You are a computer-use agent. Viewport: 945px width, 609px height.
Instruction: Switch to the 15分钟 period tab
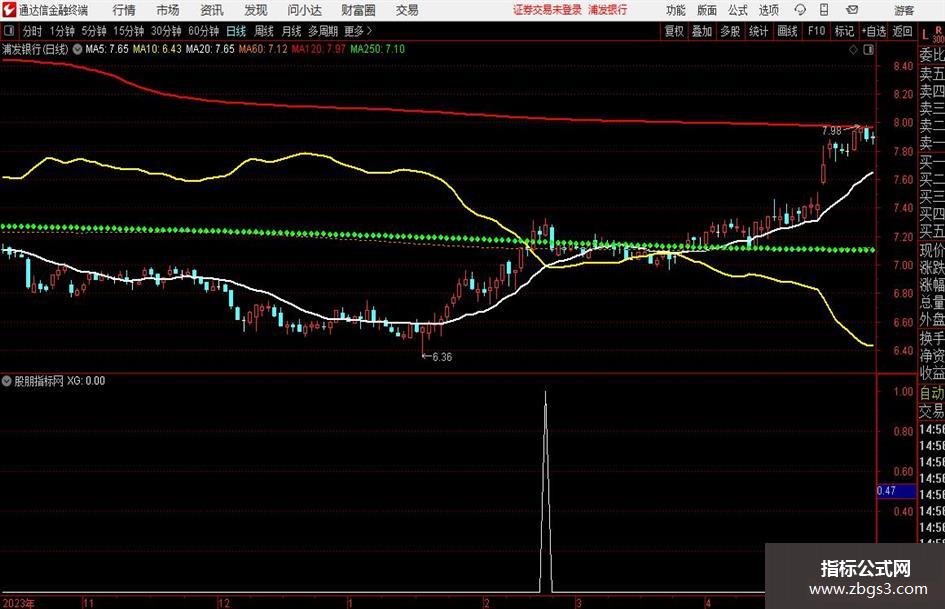128,31
